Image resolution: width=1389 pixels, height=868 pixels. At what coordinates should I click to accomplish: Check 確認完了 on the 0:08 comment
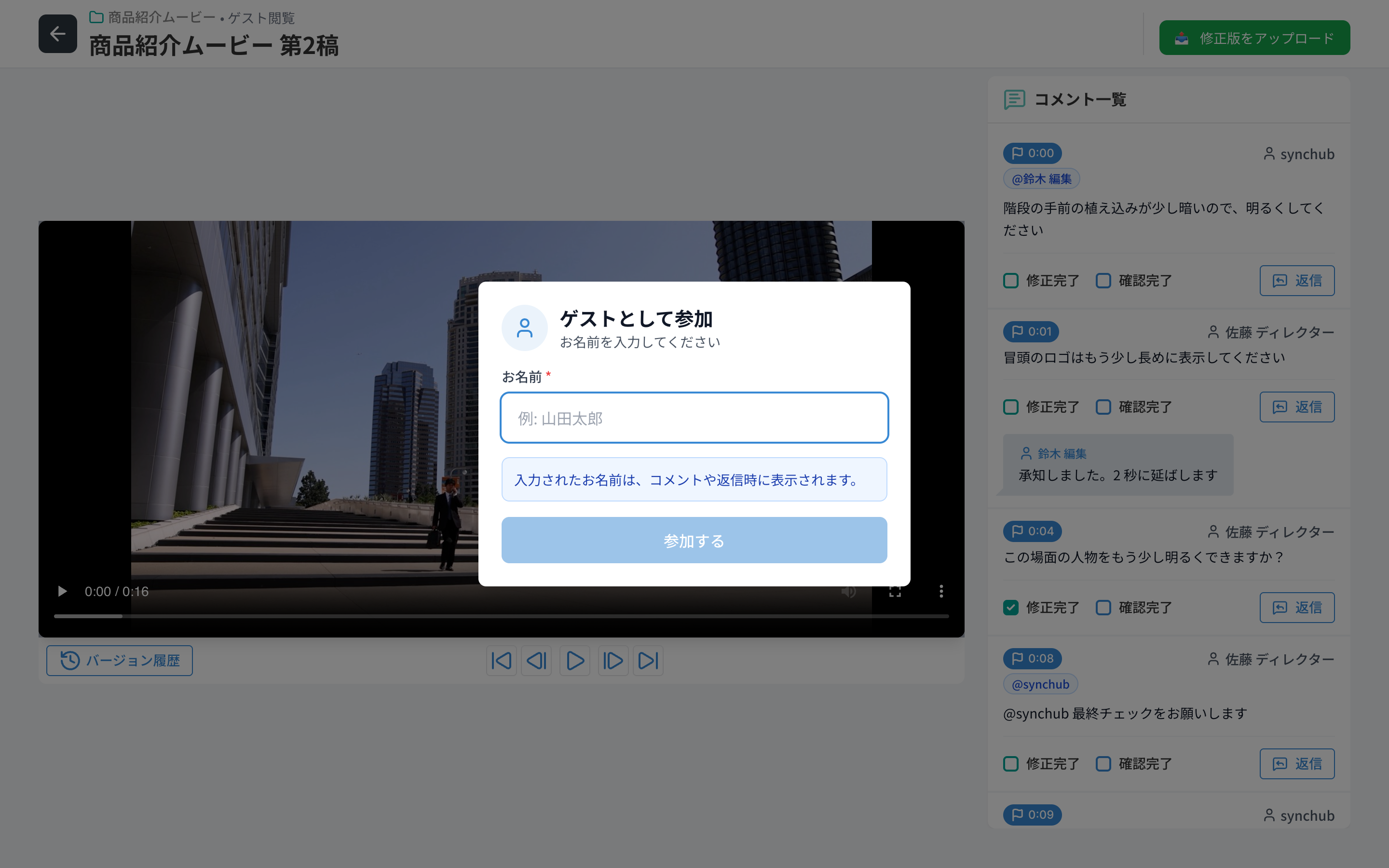click(1103, 763)
